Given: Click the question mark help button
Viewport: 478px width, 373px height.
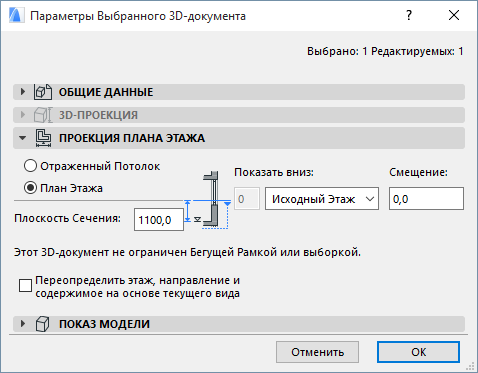Looking at the screenshot, I should pyautogui.click(x=409, y=15).
